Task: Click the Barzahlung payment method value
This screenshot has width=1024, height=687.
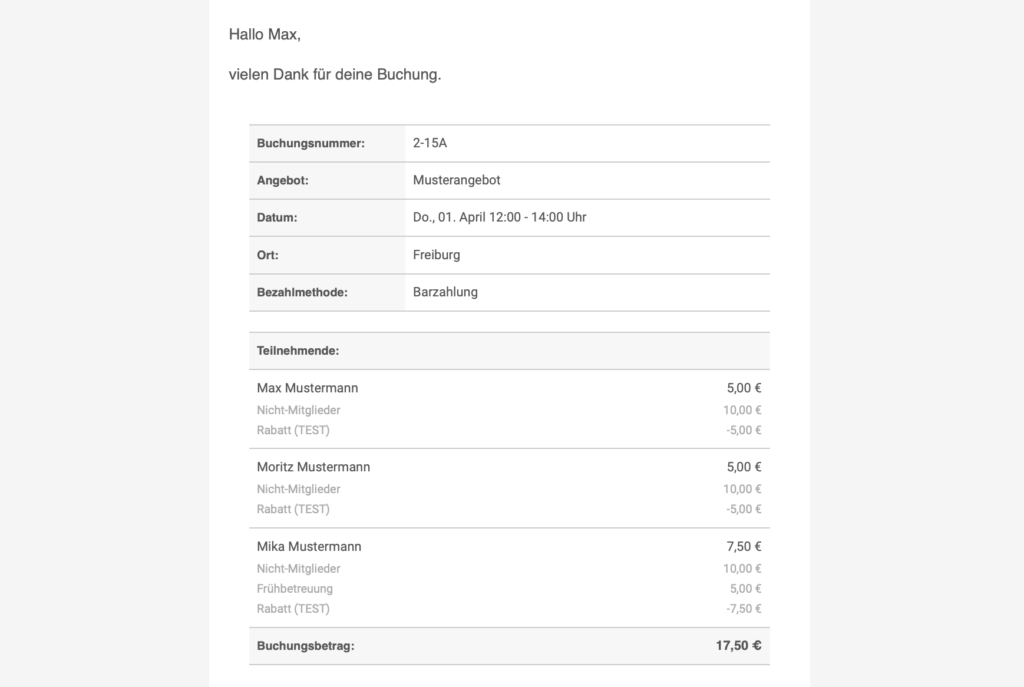Action: click(445, 292)
